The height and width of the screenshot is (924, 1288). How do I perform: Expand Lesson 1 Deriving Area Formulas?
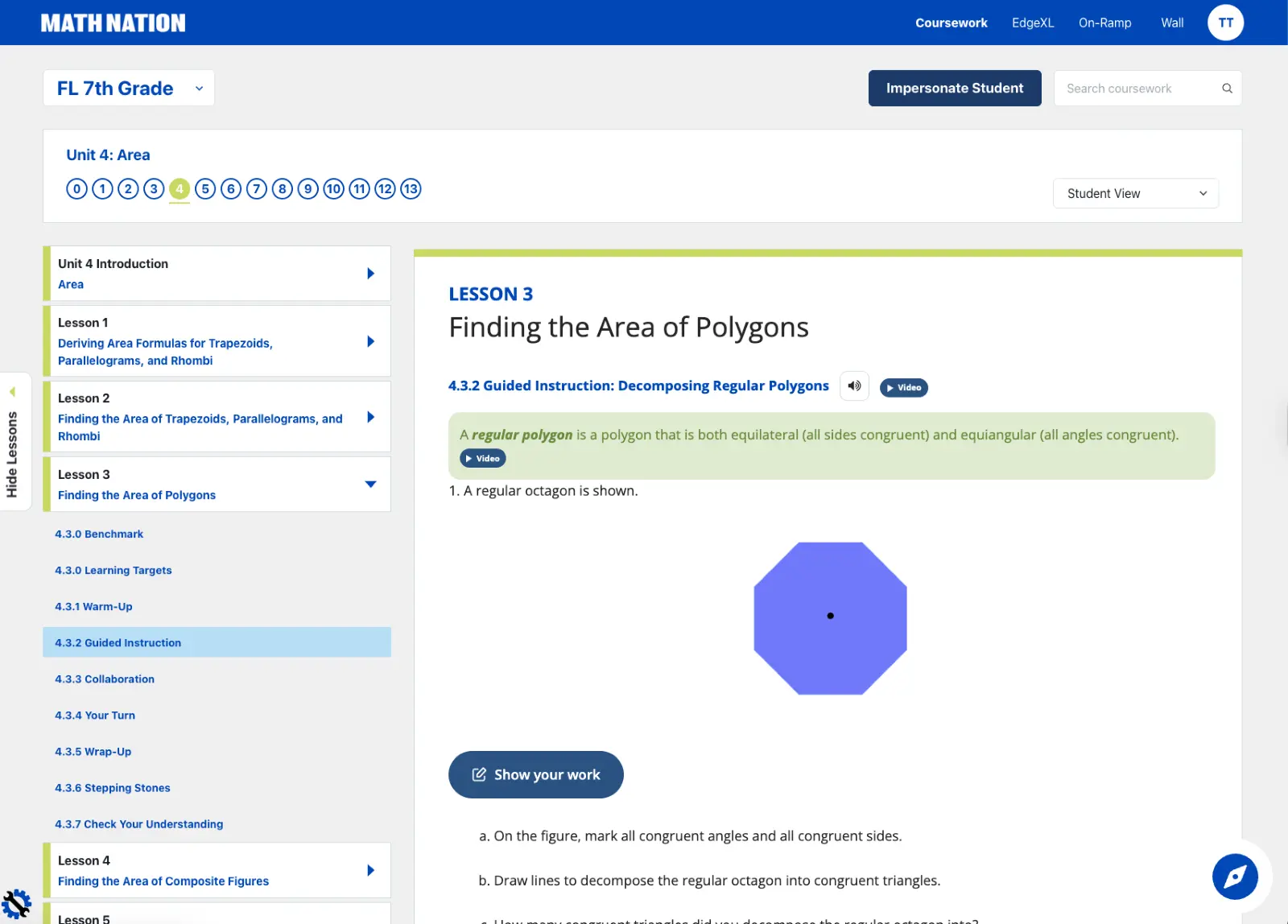(370, 341)
